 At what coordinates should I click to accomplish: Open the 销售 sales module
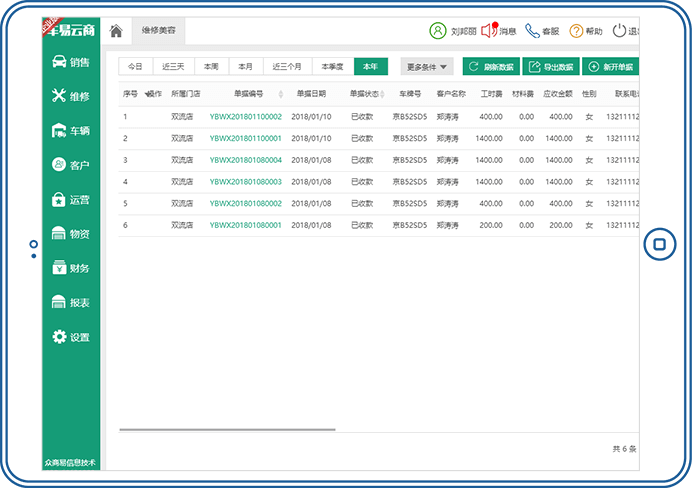(71, 62)
